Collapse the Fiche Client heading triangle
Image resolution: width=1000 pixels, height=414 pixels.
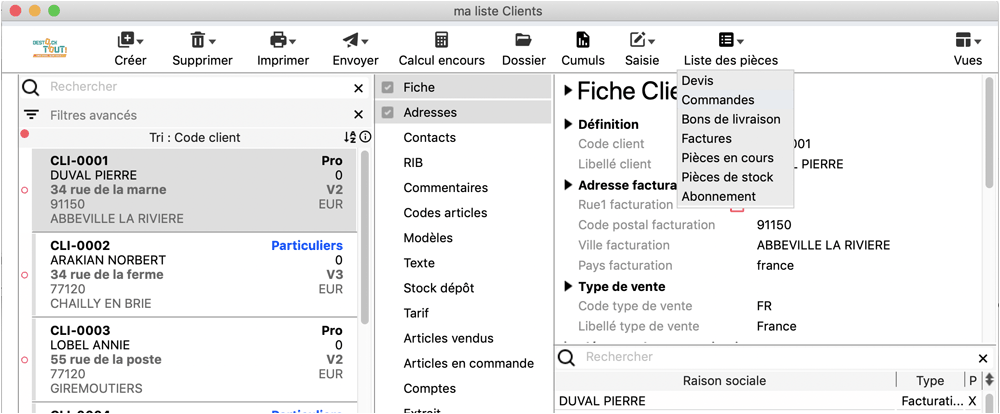coord(568,91)
